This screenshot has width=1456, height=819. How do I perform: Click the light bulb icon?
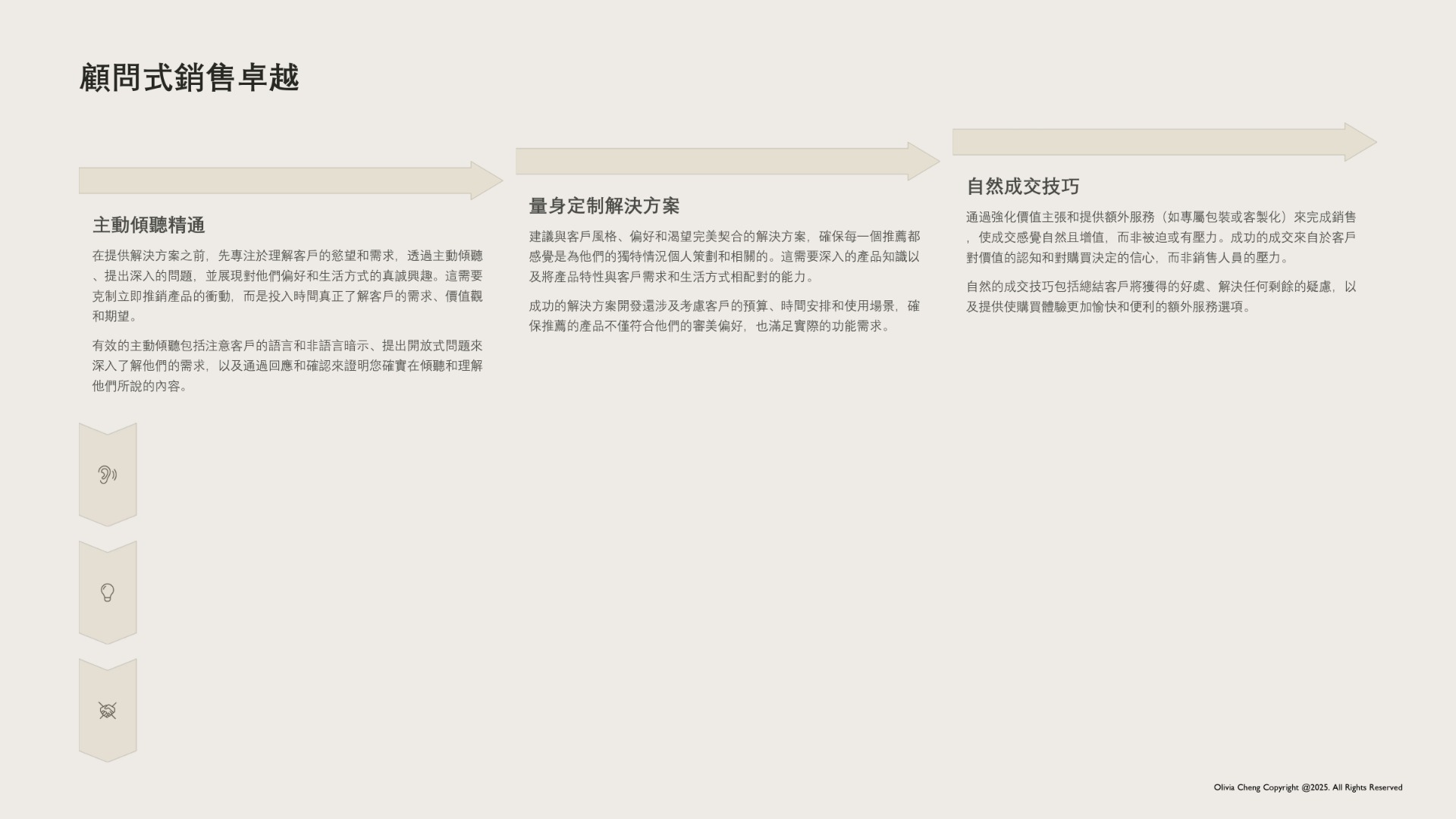pyautogui.click(x=107, y=592)
